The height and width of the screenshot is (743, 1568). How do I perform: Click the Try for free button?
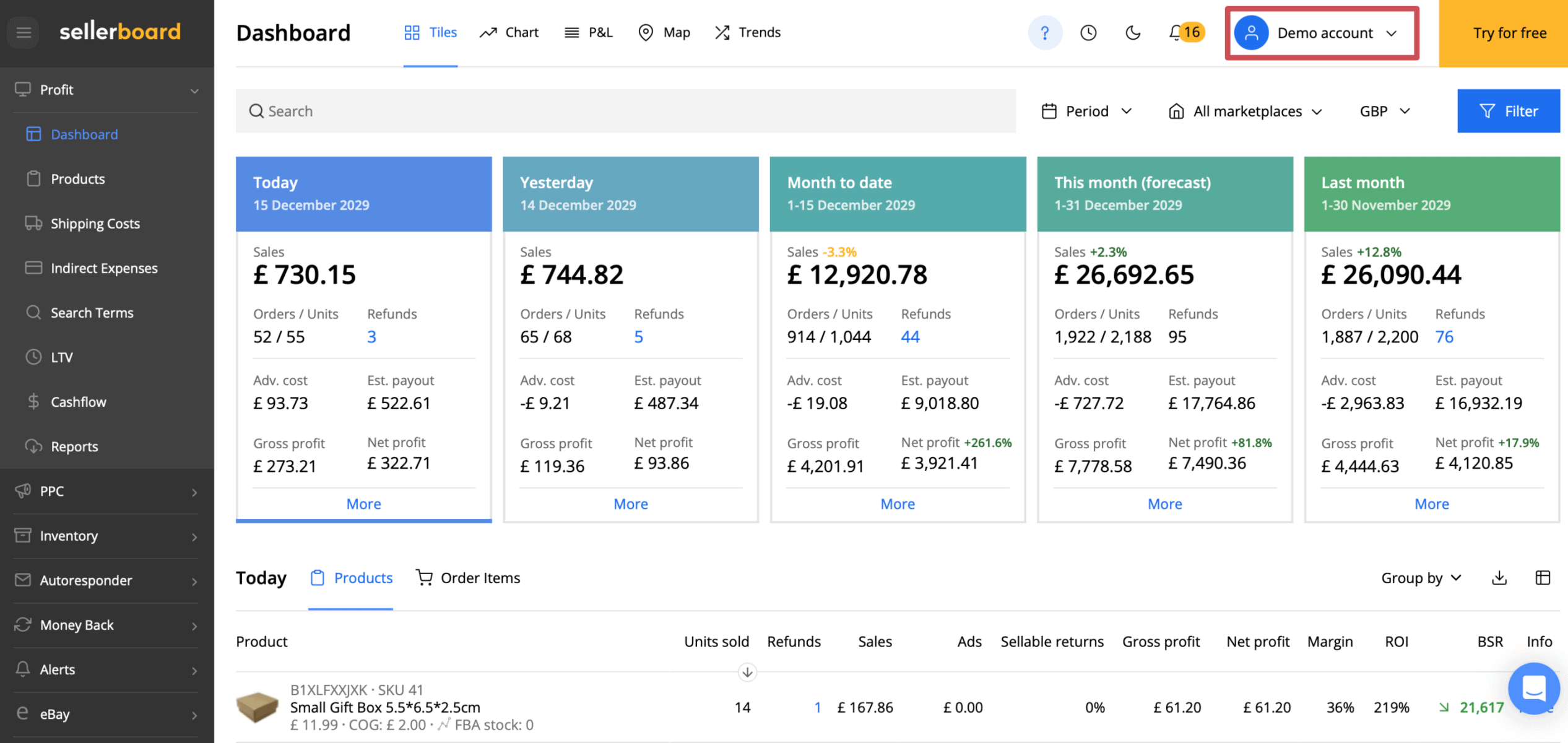coord(1509,33)
